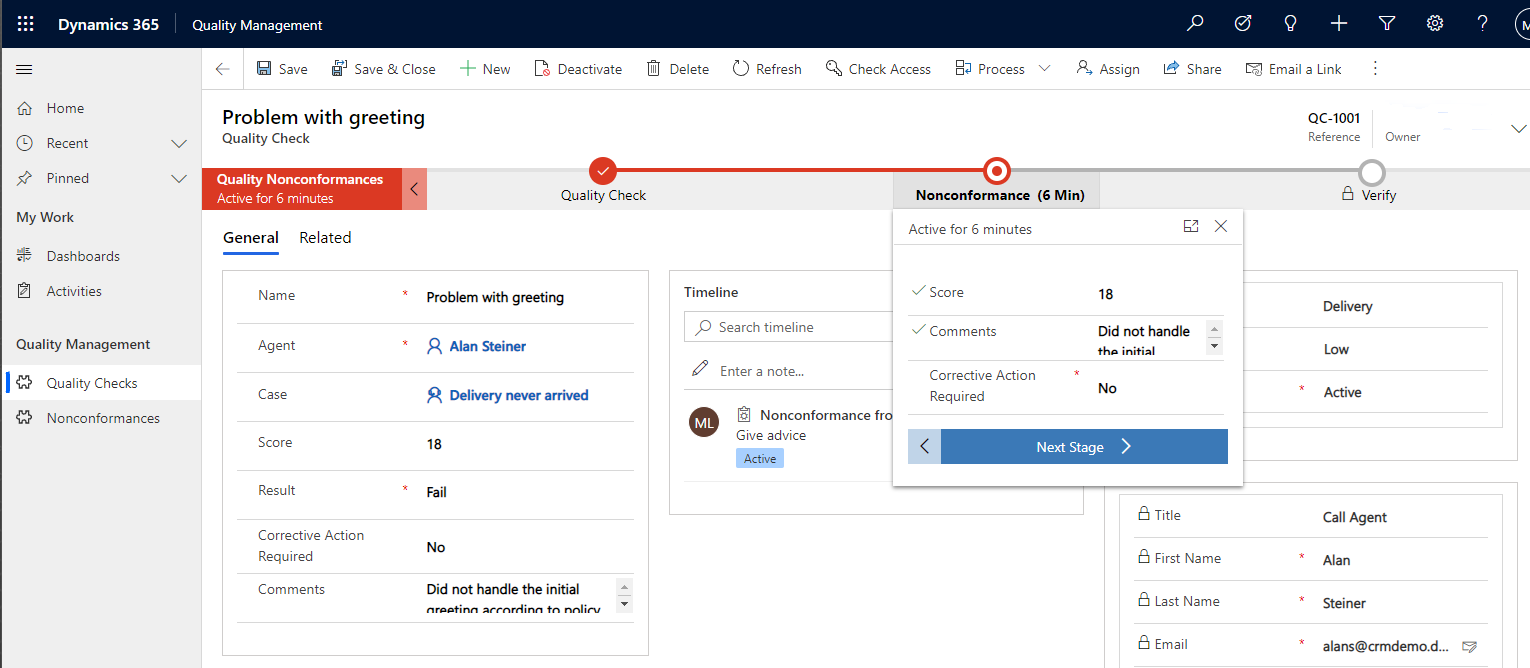Image resolution: width=1530 pixels, height=668 pixels.
Task: Click the Score field value 18 on form
Action: [x=434, y=444]
